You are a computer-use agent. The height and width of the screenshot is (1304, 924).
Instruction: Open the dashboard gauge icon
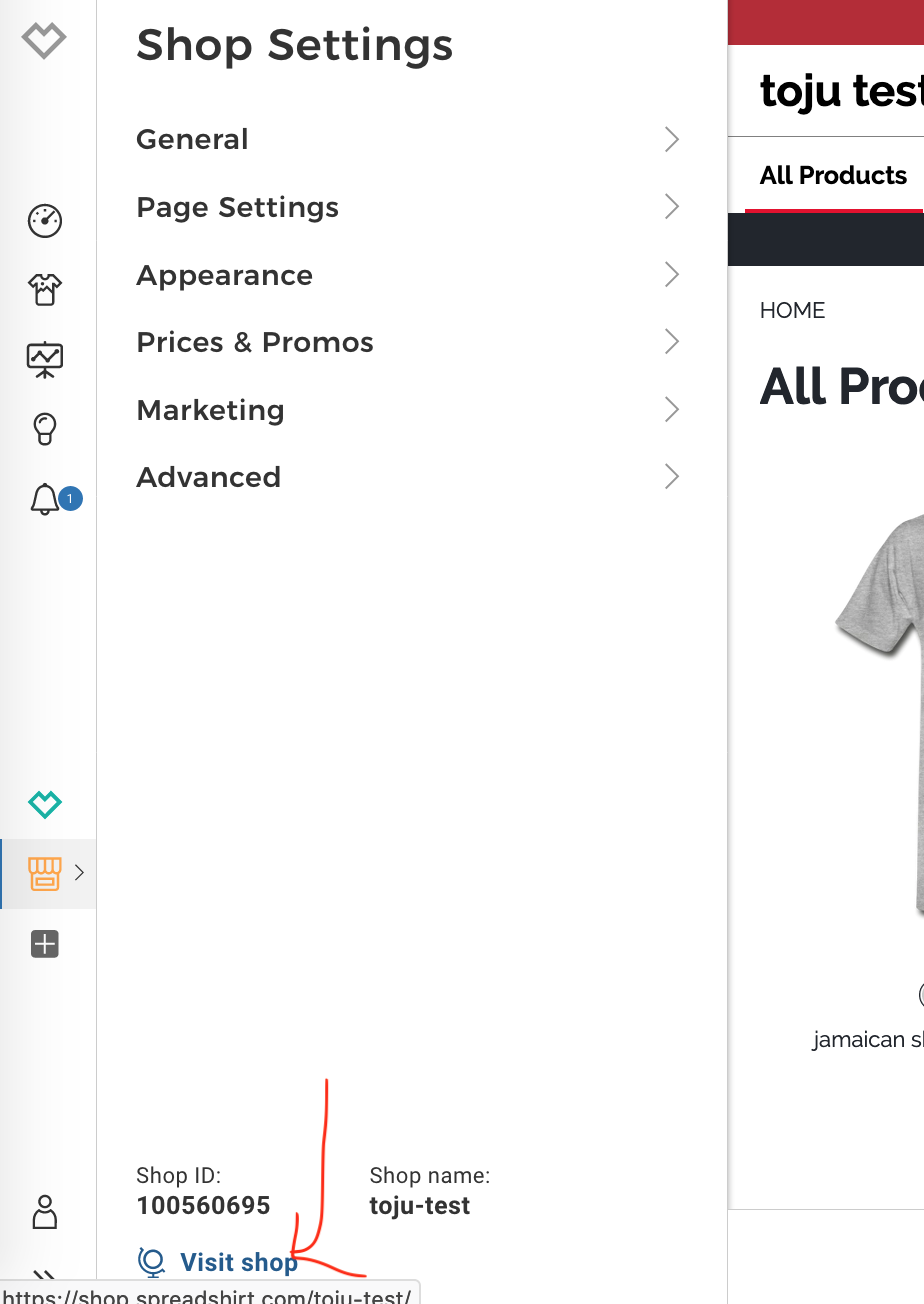pos(45,221)
